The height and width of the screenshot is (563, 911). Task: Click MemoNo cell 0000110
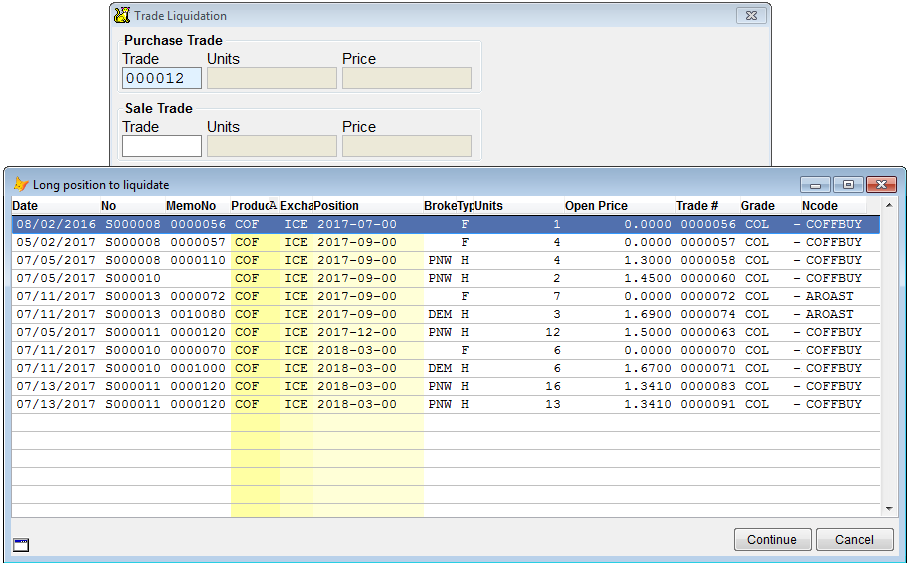(198, 260)
